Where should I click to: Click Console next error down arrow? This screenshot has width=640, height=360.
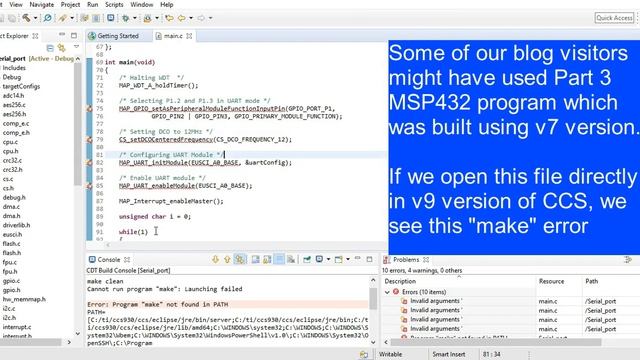[x=216, y=259]
